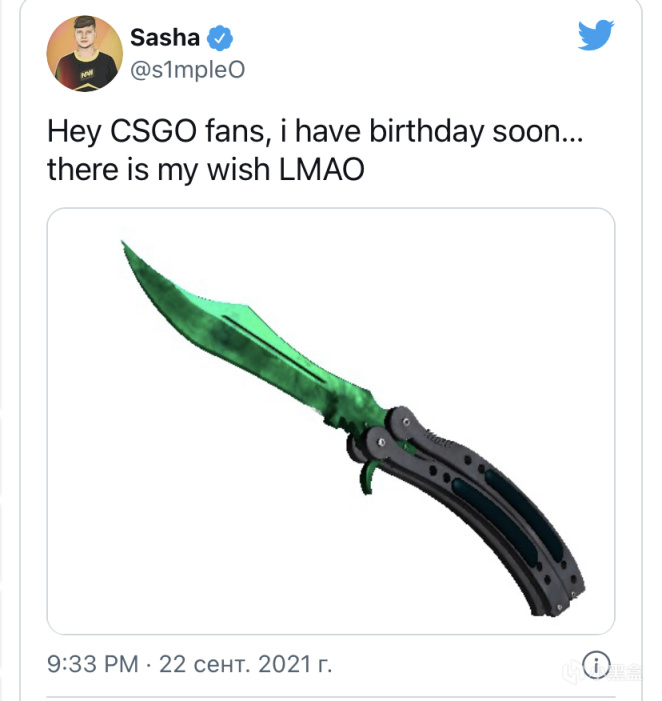Image resolution: width=662 pixels, height=701 pixels.
Task: Click the 9:33 PM timestamp
Action: 93,664
